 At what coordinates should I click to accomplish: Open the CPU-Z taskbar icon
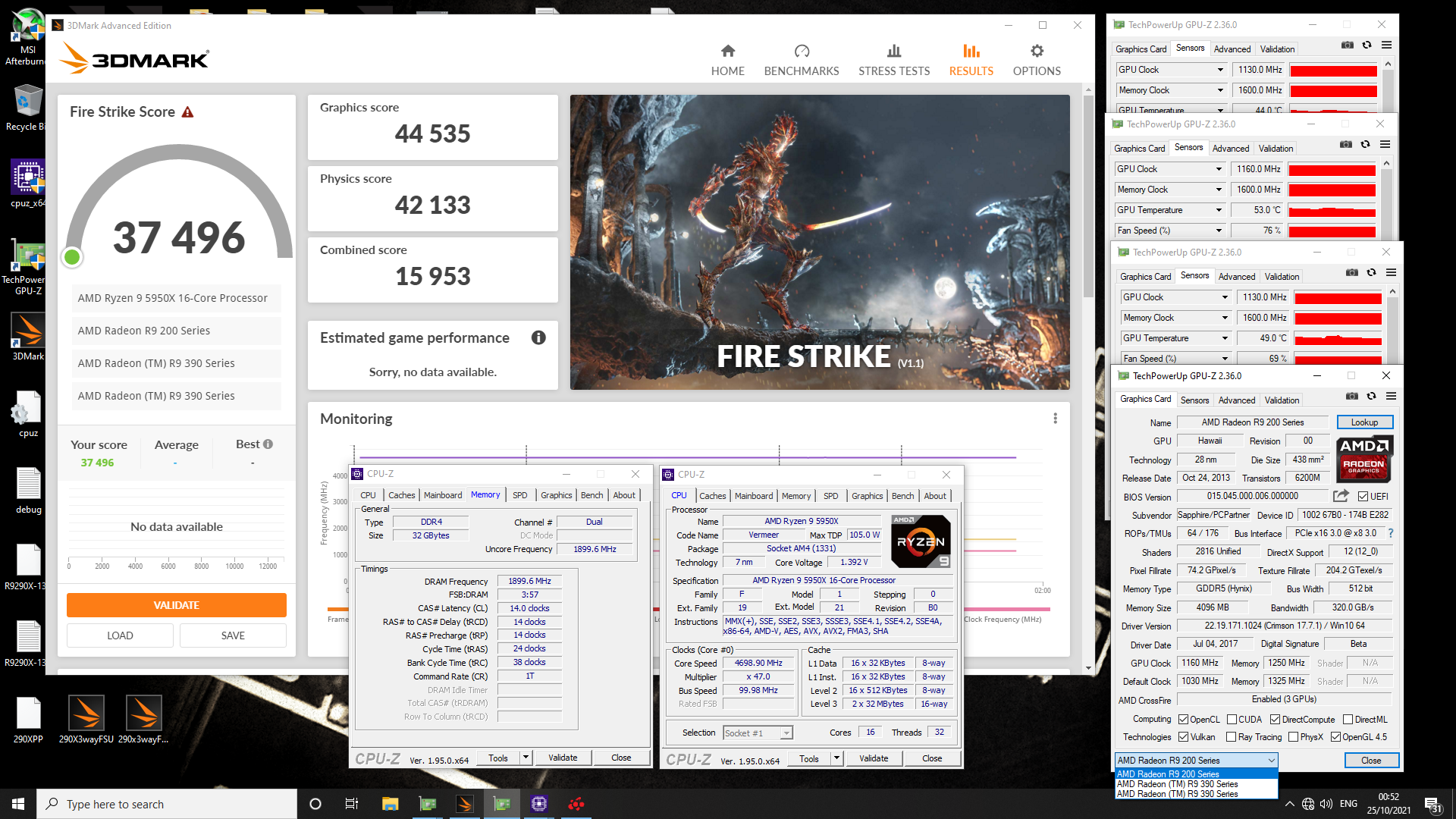(x=538, y=804)
